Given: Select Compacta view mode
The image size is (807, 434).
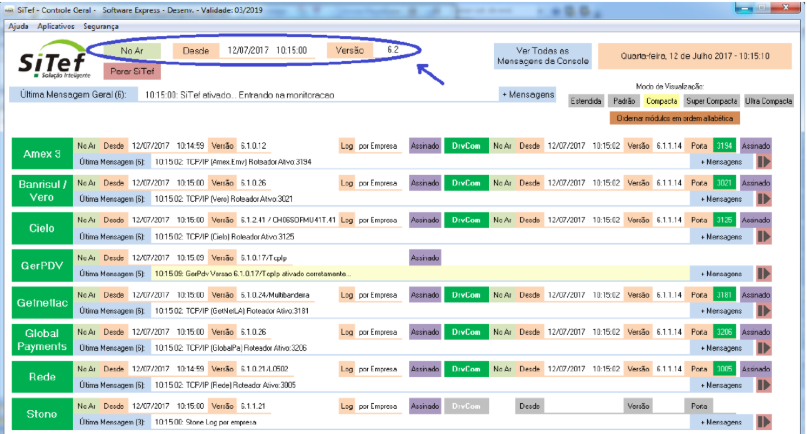Looking at the screenshot, I should [x=661, y=101].
